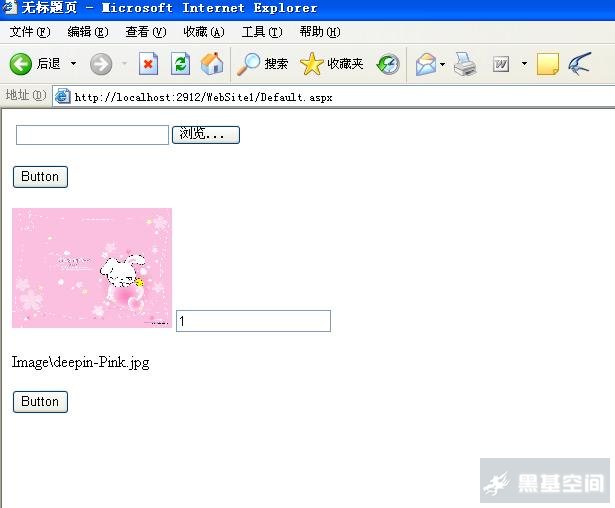The height and width of the screenshot is (508, 615).
Task: Open the 帮助(H) menu
Action: pos(320,32)
